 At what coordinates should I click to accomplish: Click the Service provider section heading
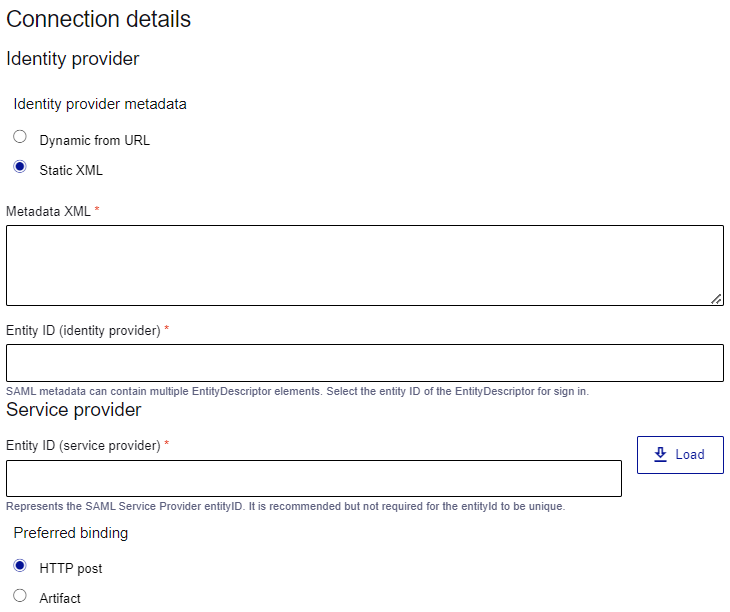pyautogui.click(x=74, y=410)
